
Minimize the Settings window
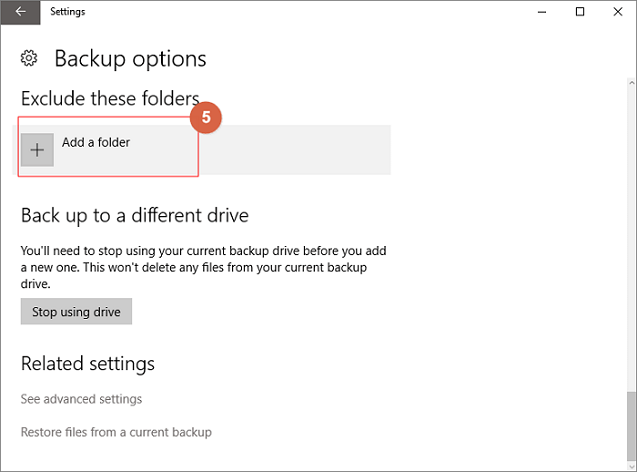coord(542,12)
